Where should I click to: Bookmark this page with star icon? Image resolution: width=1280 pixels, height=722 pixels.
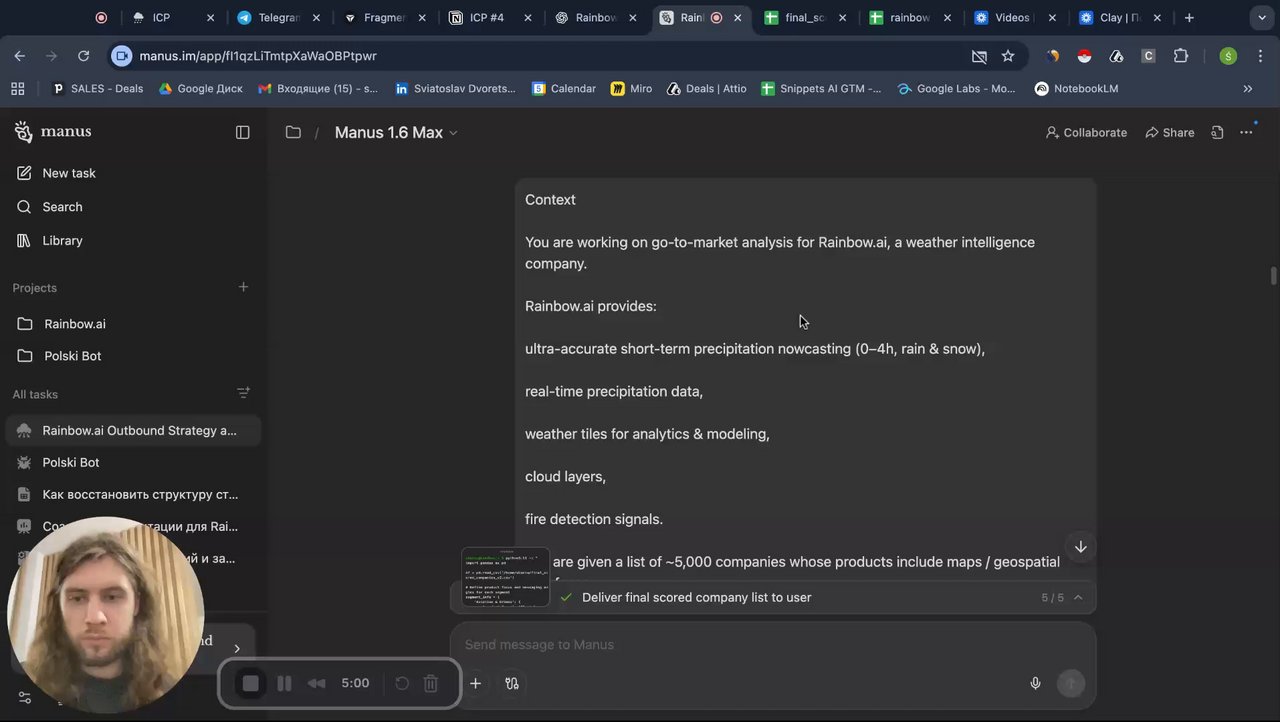coord(1008,56)
